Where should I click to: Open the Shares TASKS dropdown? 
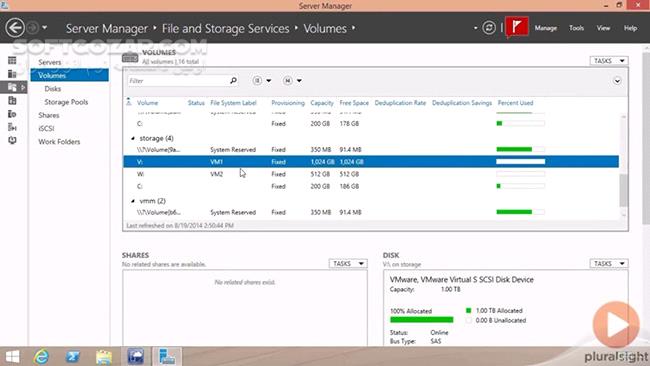click(348, 264)
